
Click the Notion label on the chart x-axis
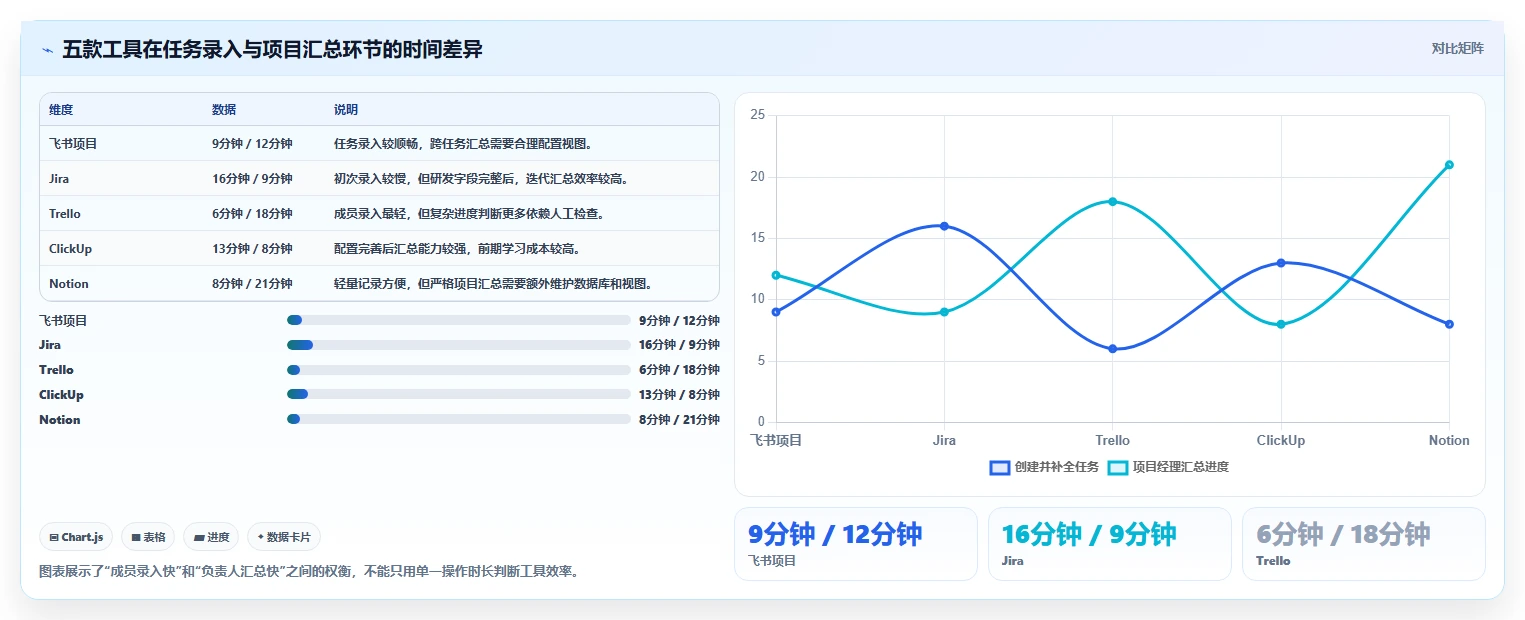point(1449,441)
